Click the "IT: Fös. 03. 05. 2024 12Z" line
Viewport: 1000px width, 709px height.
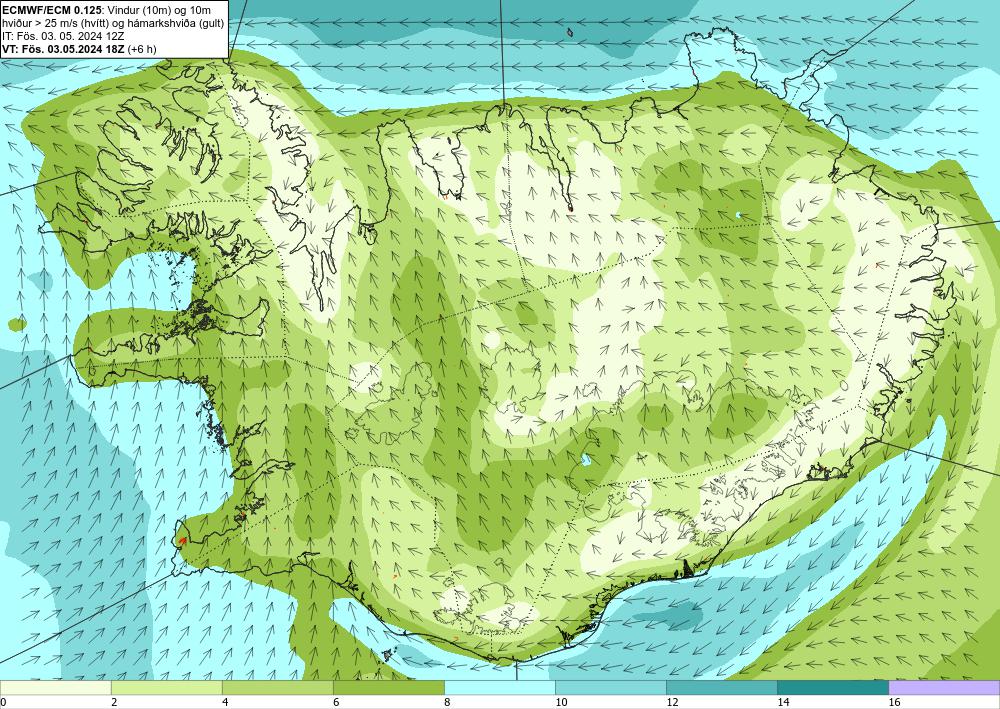pyautogui.click(x=63, y=36)
